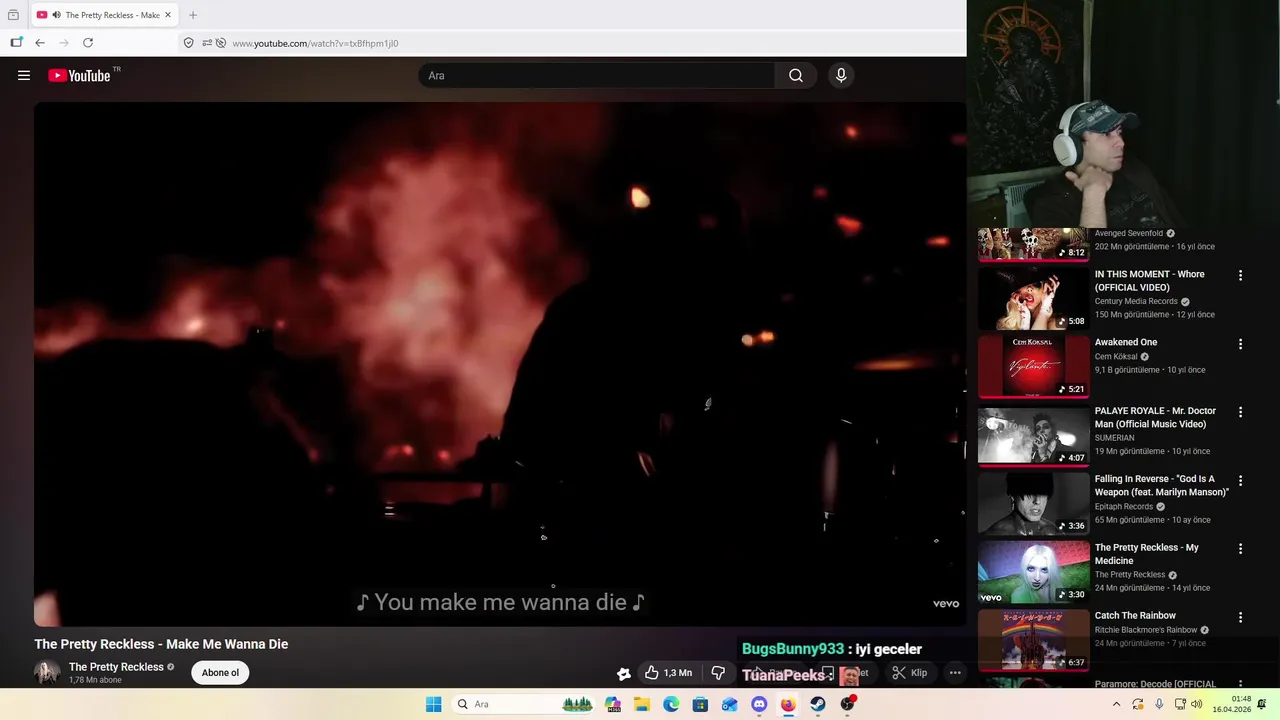Open options menu for Falling In Reverse video

[x=1240, y=480]
